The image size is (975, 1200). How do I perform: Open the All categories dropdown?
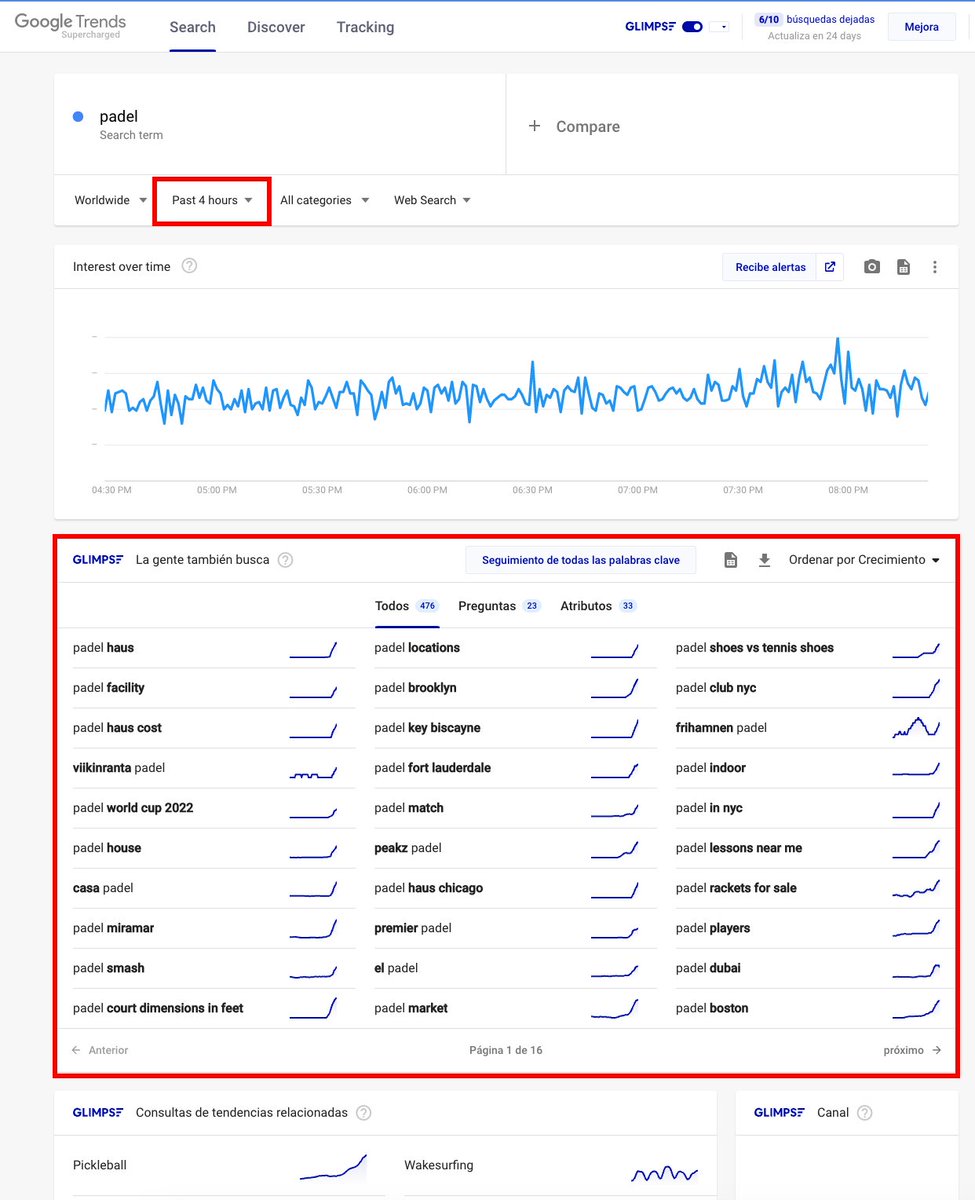pyautogui.click(x=325, y=200)
